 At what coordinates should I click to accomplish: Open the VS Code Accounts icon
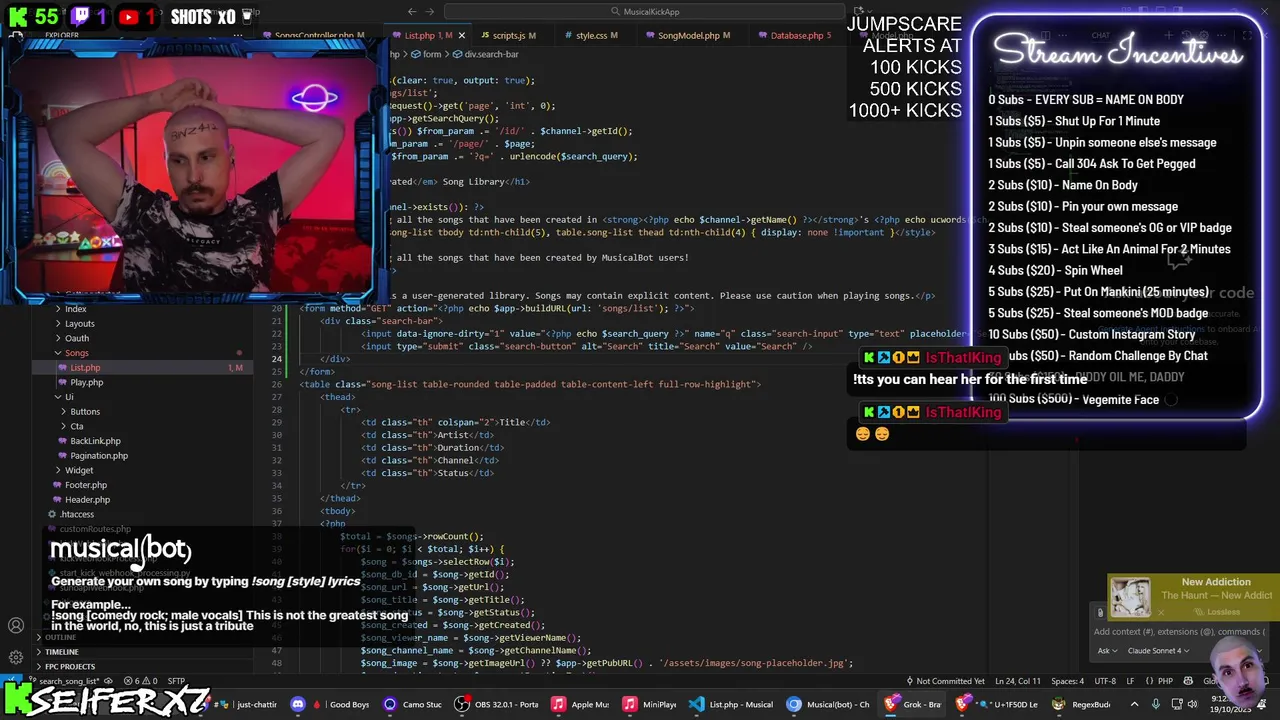(16, 626)
